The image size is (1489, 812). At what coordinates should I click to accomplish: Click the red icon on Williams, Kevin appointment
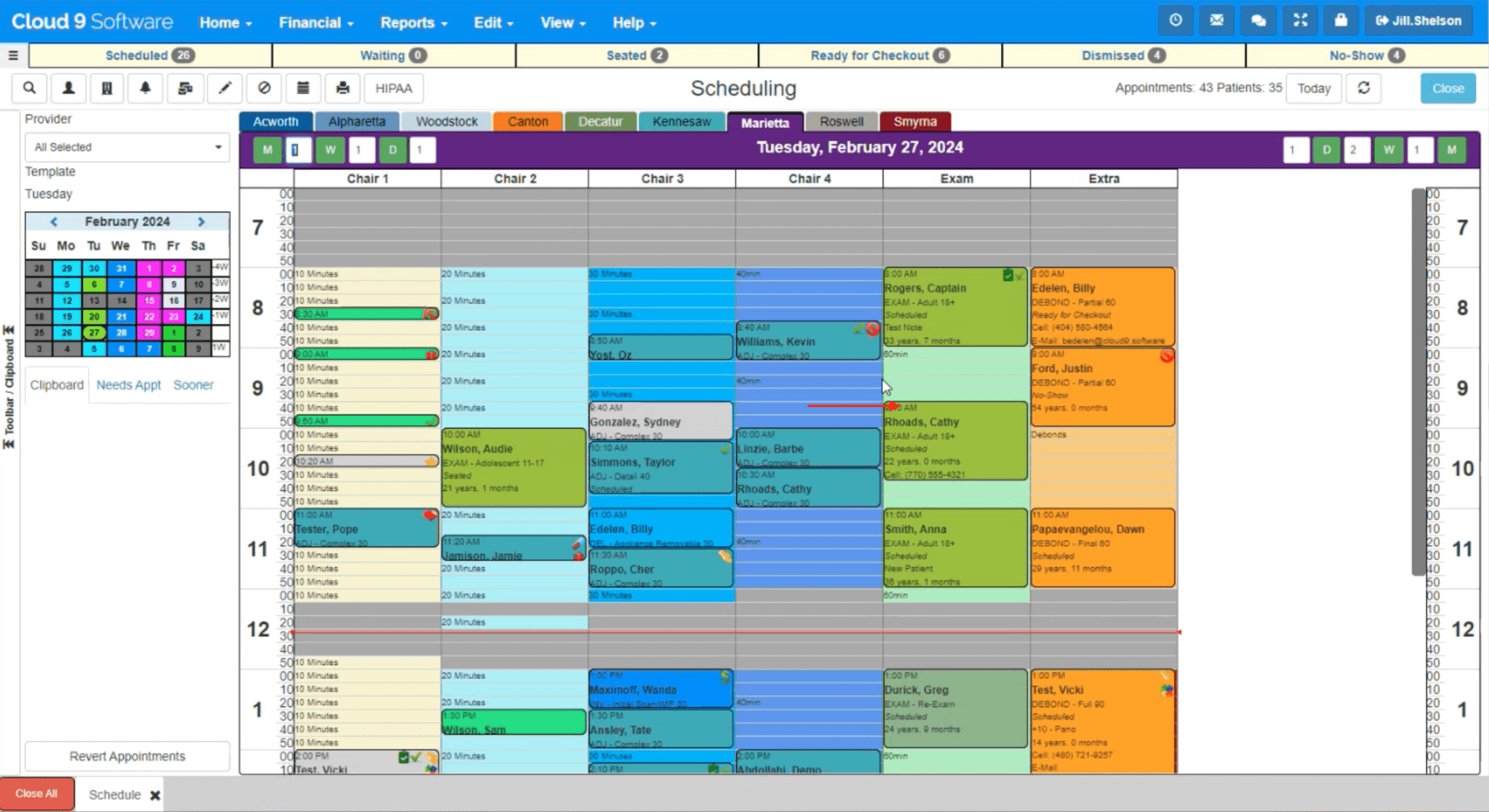tap(872, 329)
